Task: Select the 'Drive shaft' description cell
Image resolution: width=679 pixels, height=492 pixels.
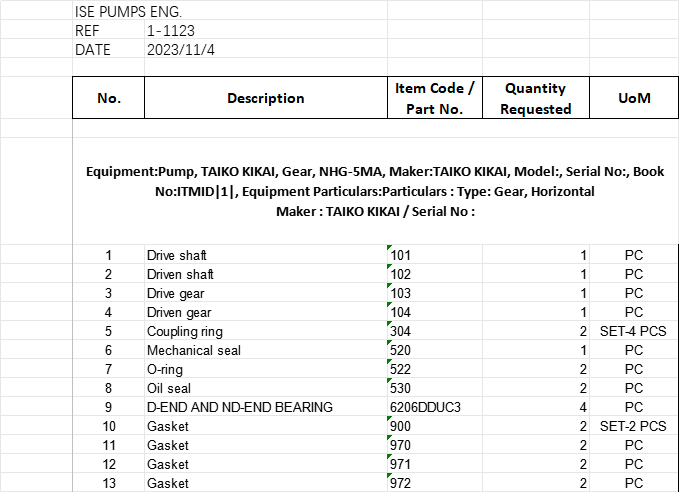Action: [265, 255]
